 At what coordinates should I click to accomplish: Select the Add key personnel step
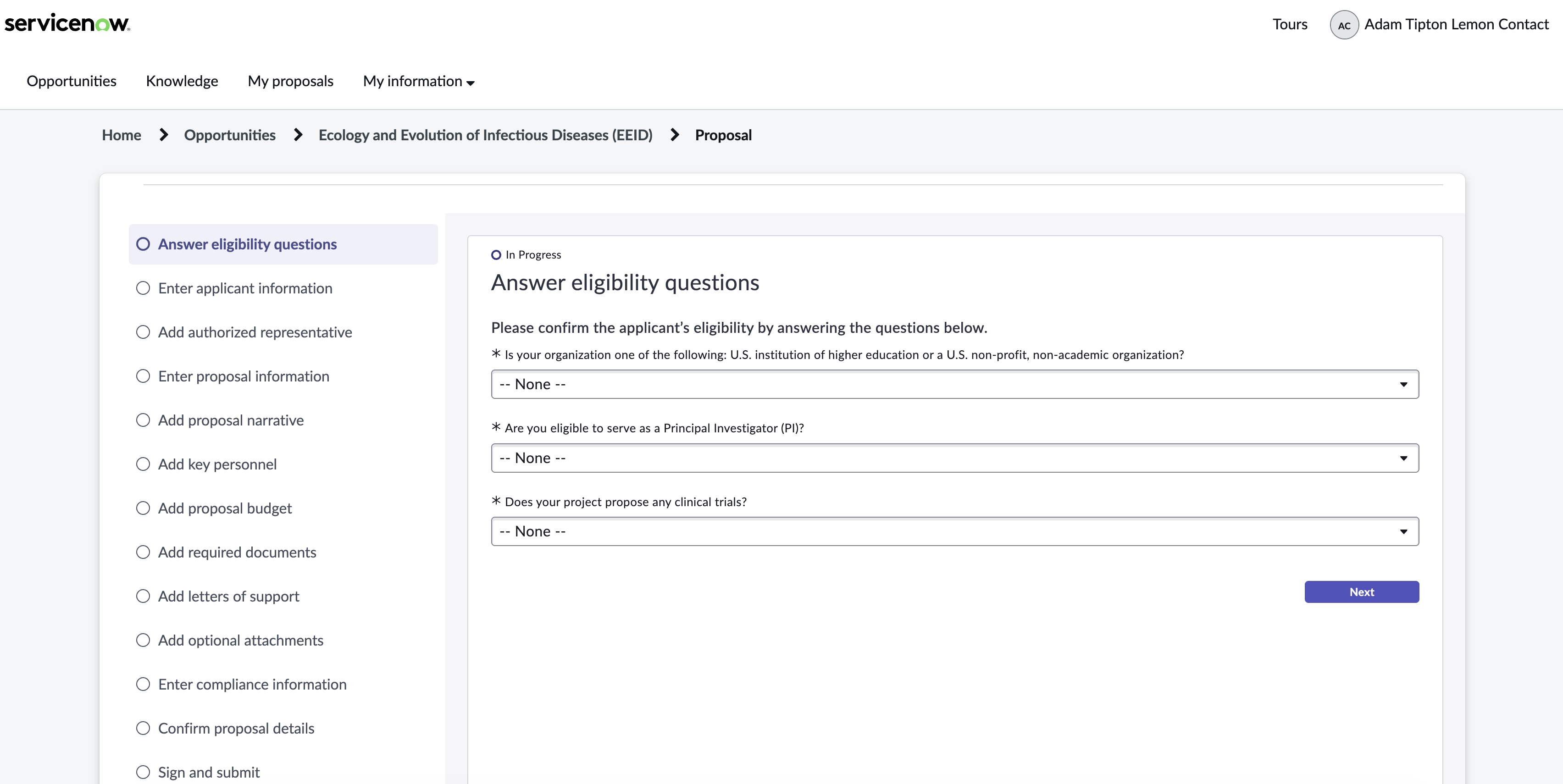[283, 464]
